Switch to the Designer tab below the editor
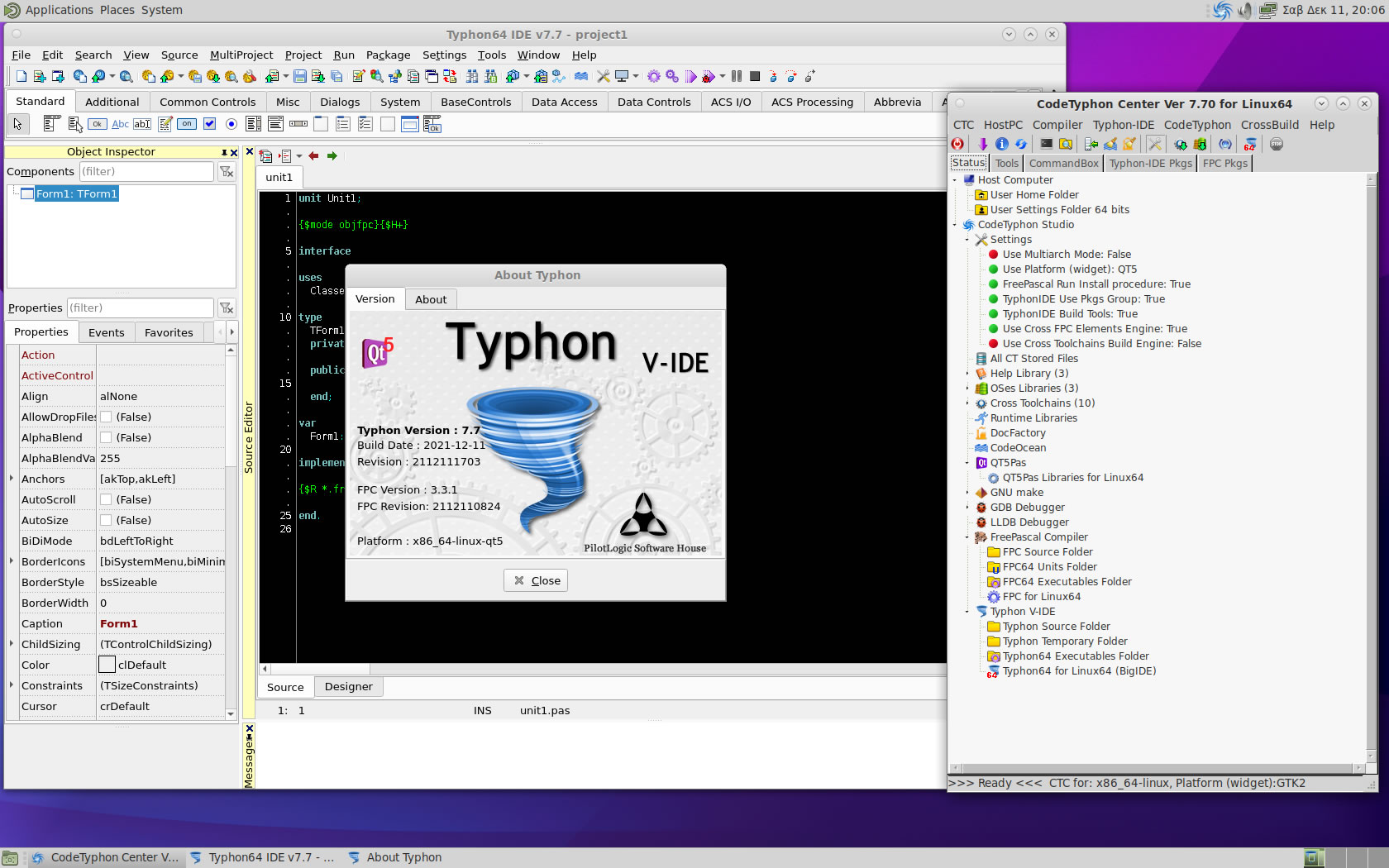Screen dimensions: 1389x868 (348, 687)
